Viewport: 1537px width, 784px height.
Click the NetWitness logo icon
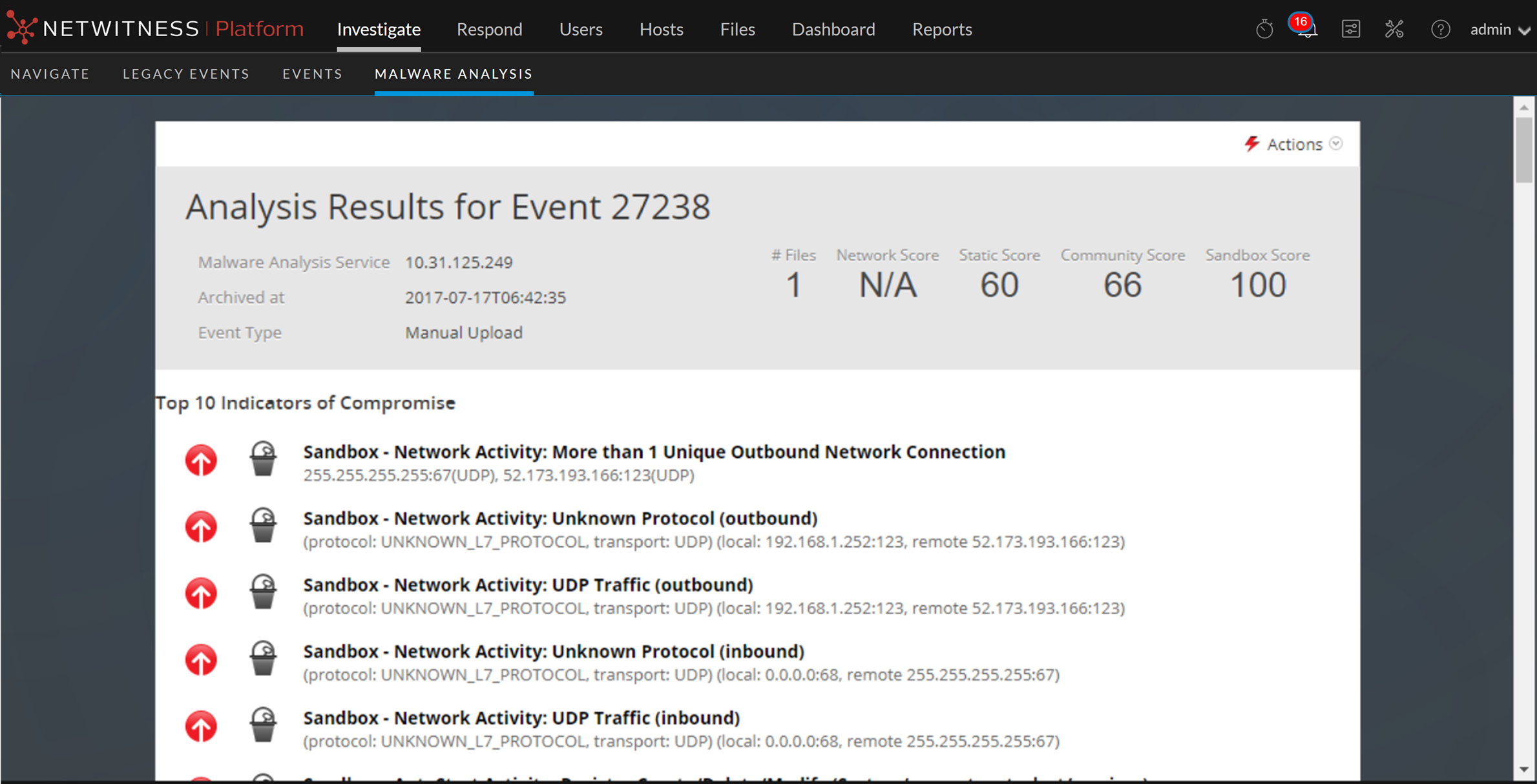pos(21,28)
